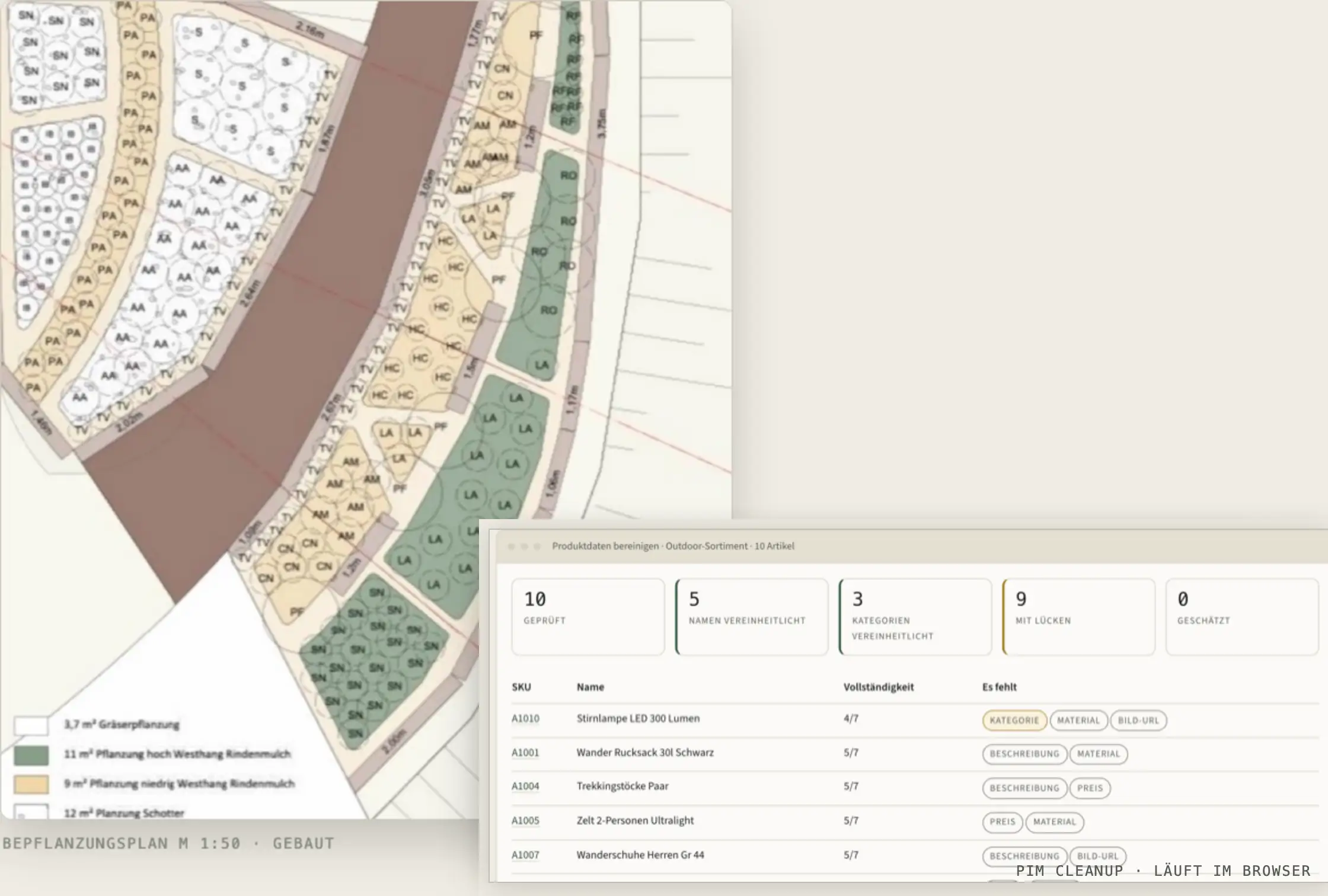Select 'Zelt 2-Personen Ultralight' name cell
The height and width of the screenshot is (896, 1328).
pos(635,821)
